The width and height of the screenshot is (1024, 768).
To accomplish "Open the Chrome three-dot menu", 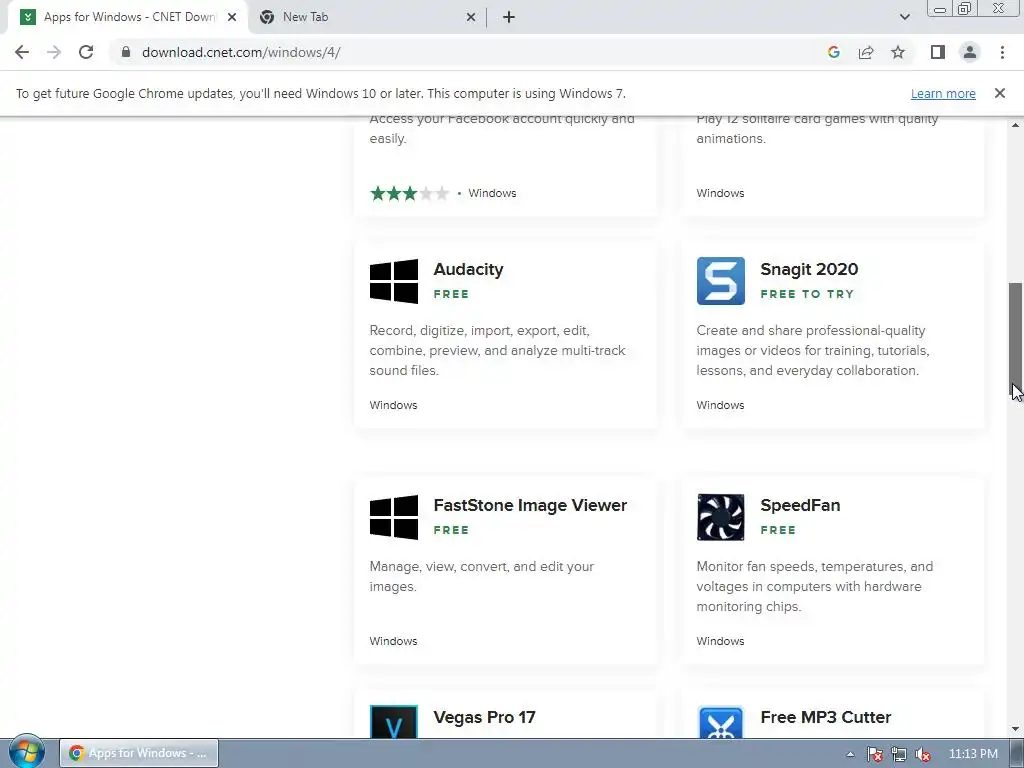I will pyautogui.click(x=1002, y=52).
